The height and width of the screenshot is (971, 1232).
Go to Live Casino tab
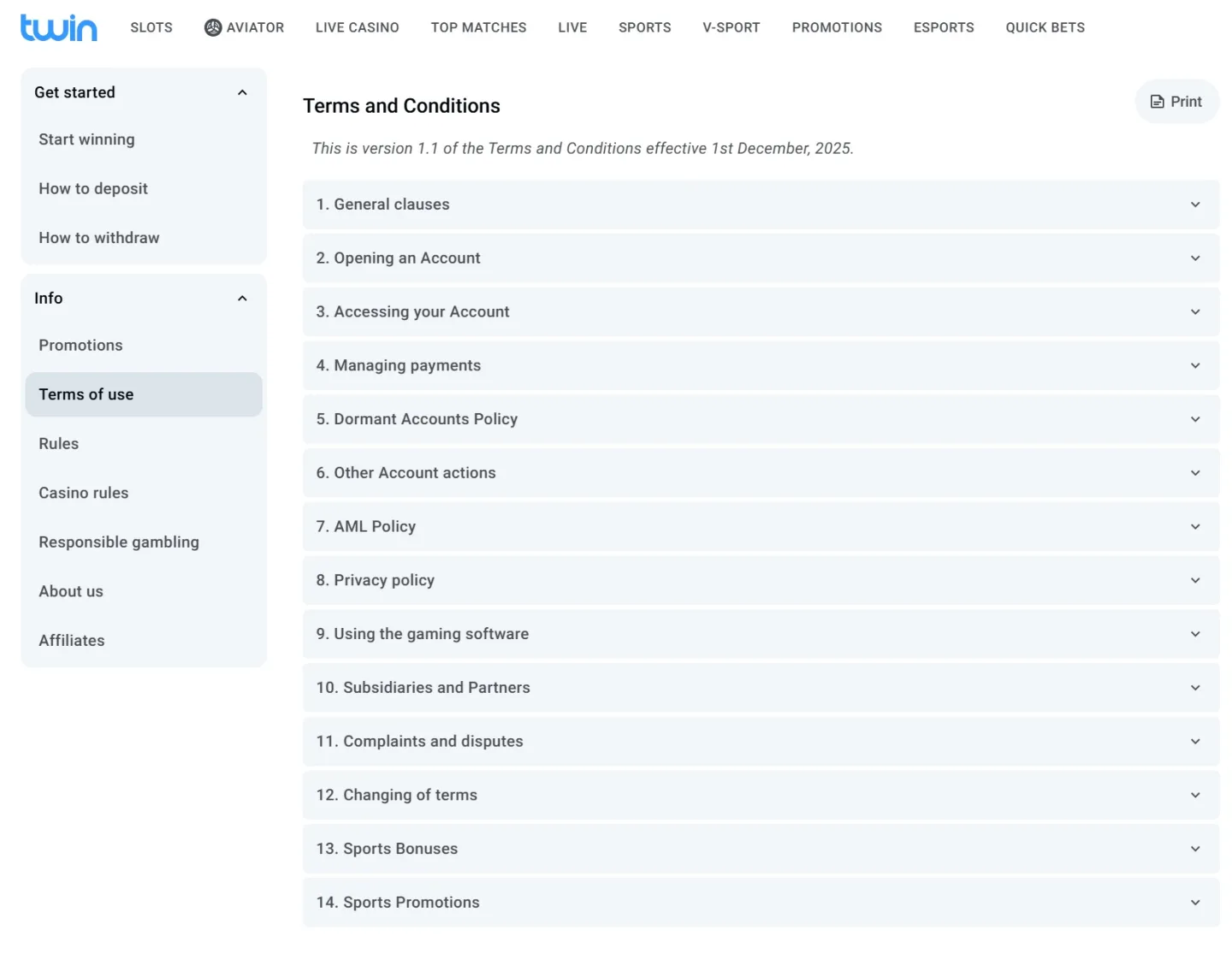coord(357,27)
